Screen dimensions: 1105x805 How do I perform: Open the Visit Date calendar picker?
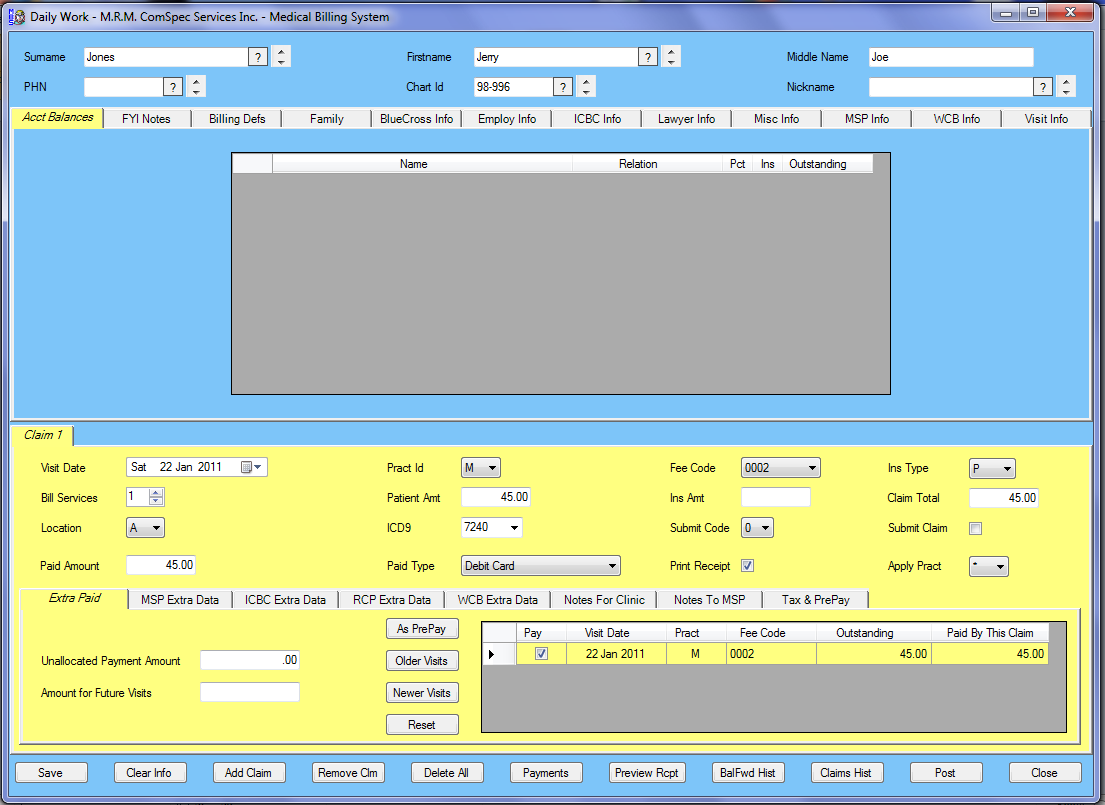pyautogui.click(x=252, y=467)
